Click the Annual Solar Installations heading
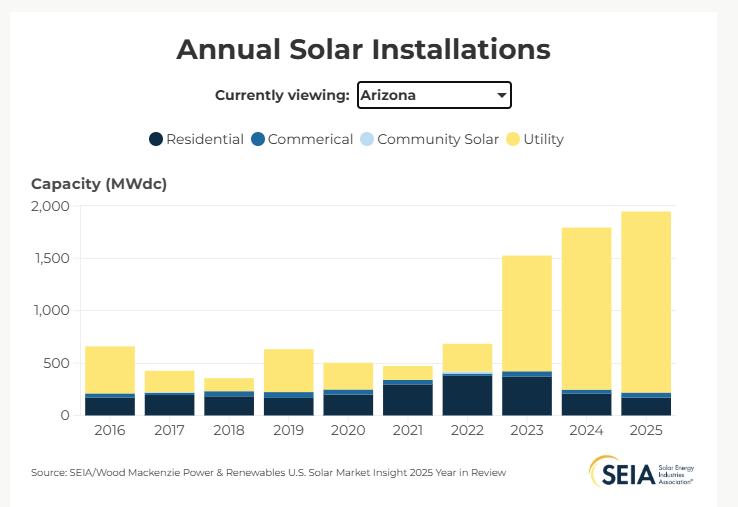Image resolution: width=738 pixels, height=507 pixels. click(x=363, y=49)
